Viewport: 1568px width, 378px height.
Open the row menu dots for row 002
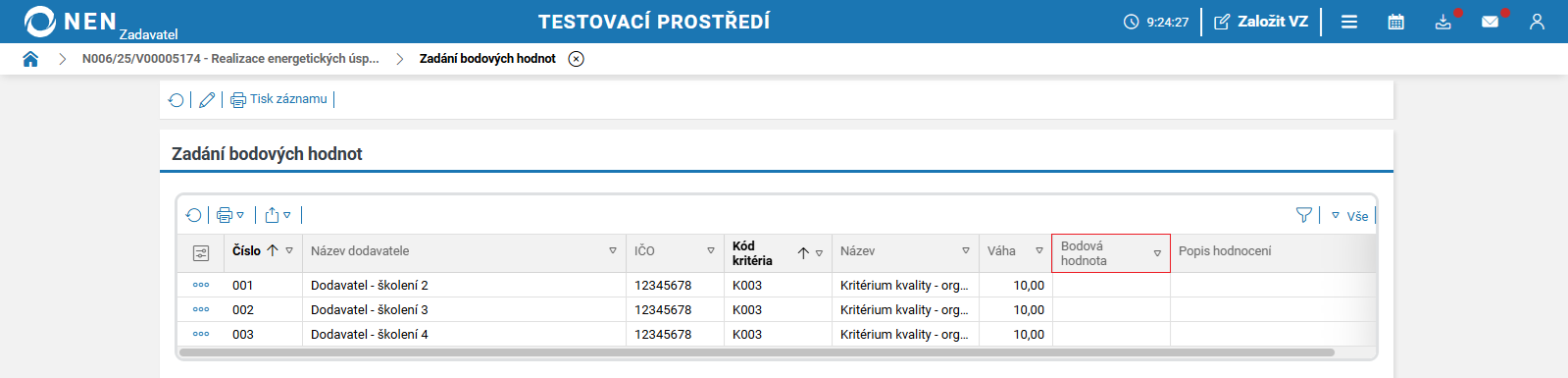click(201, 309)
